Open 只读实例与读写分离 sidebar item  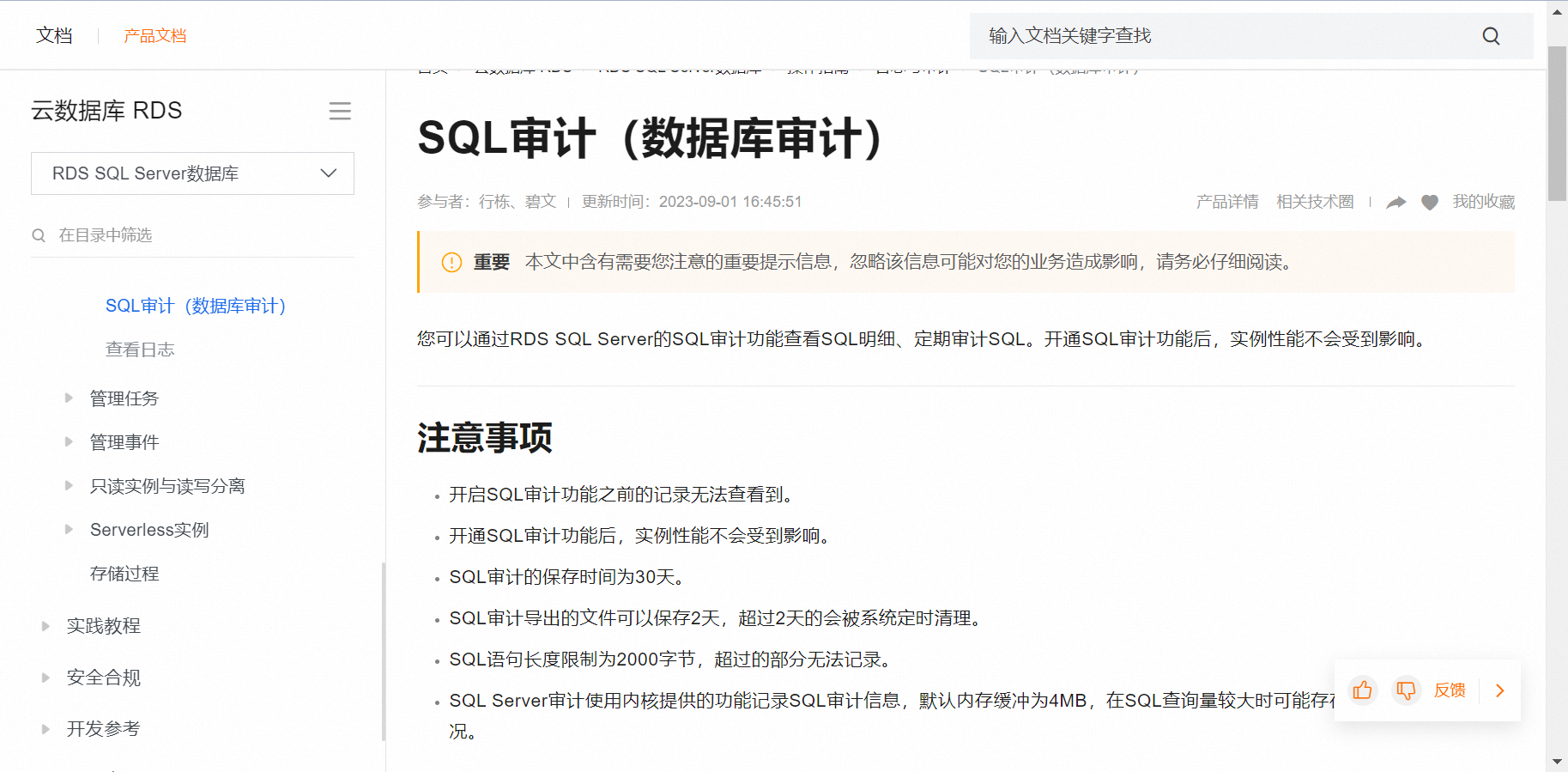(167, 486)
